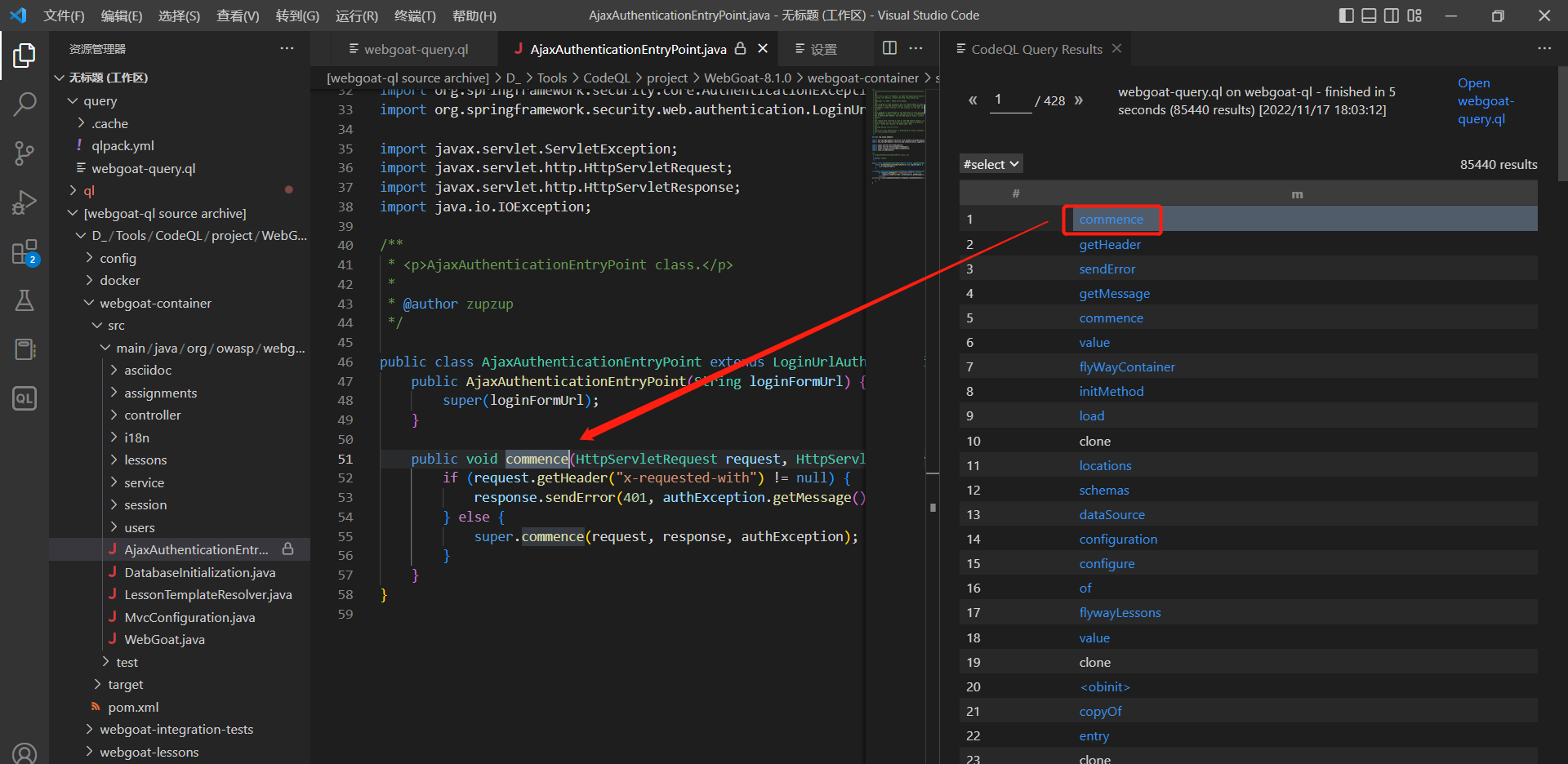Open editor group more actions (…)

click(x=916, y=48)
